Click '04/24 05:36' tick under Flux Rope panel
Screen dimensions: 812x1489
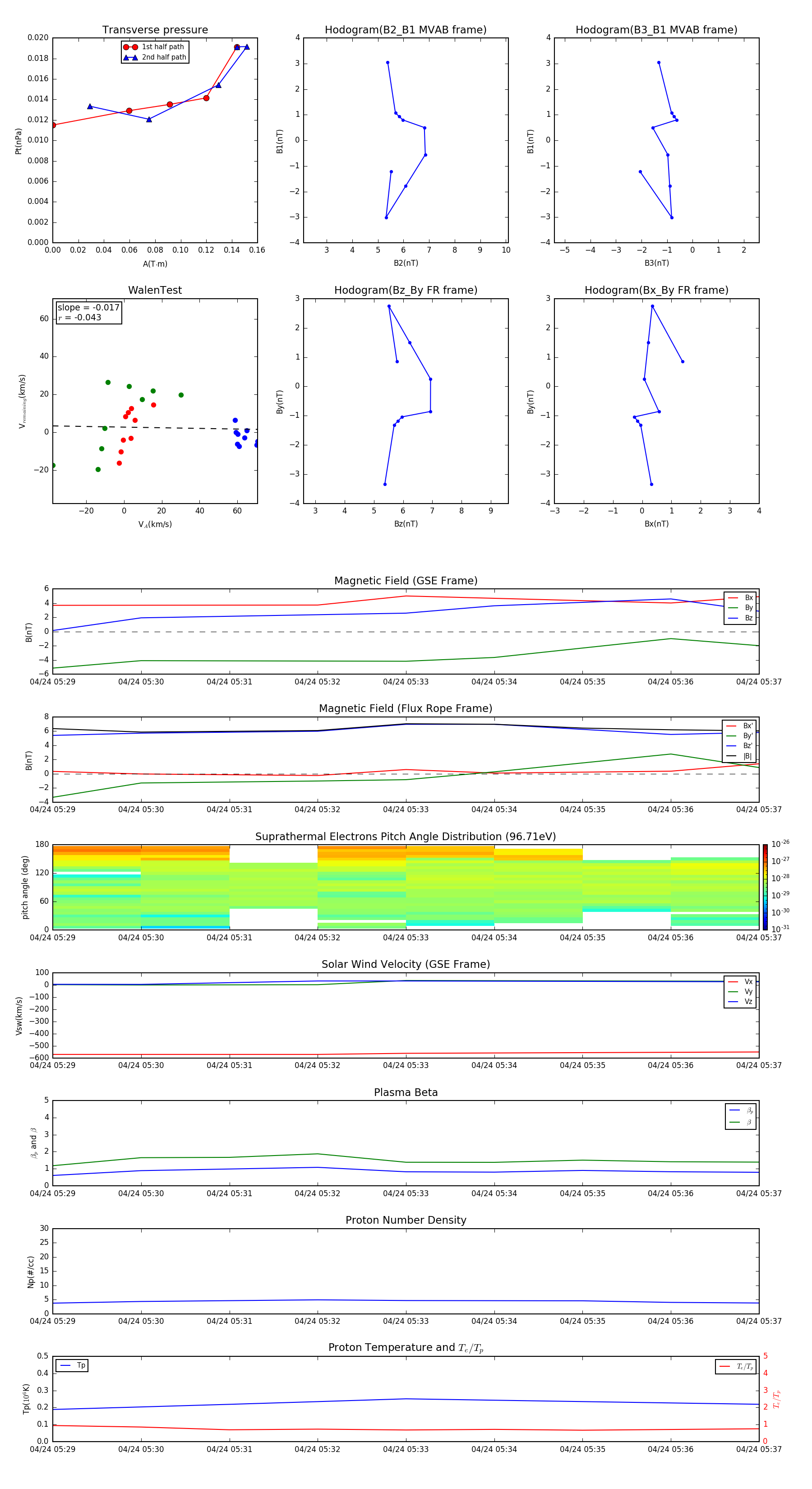tap(670, 810)
